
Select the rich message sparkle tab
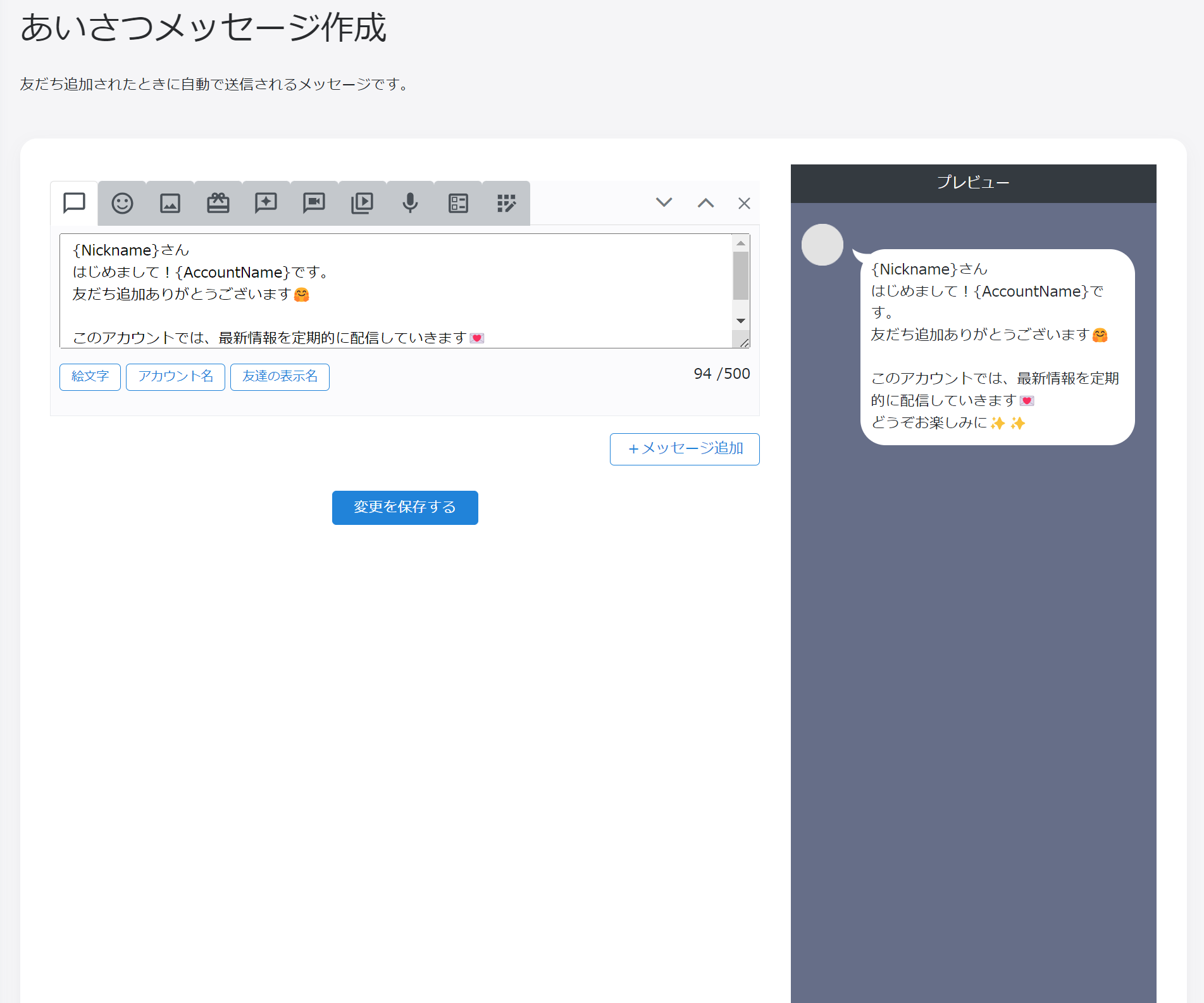tap(266, 203)
